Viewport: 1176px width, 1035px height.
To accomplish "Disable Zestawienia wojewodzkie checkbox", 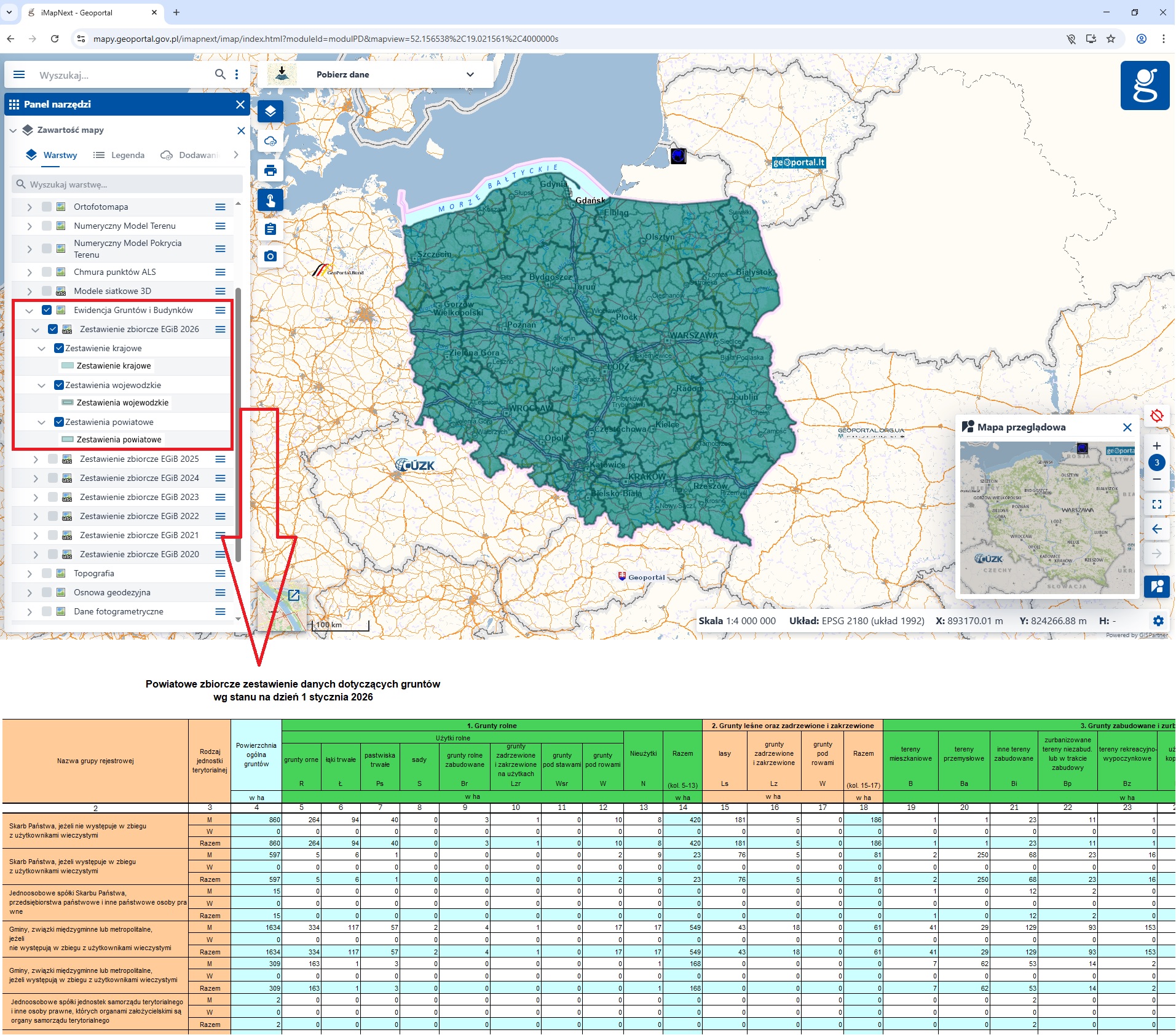I will click(x=59, y=384).
